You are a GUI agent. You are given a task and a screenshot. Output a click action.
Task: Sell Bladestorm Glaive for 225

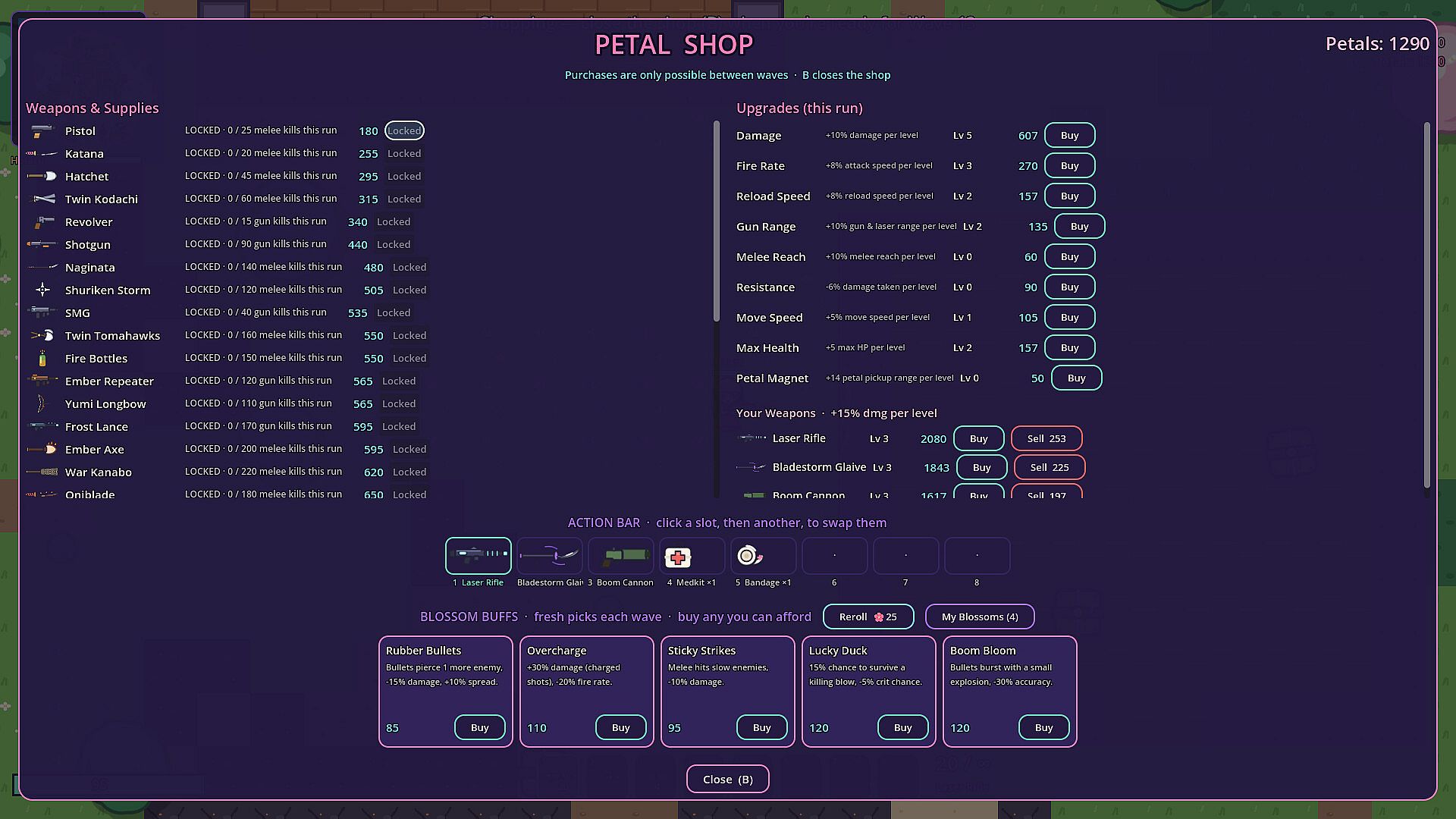click(1050, 467)
